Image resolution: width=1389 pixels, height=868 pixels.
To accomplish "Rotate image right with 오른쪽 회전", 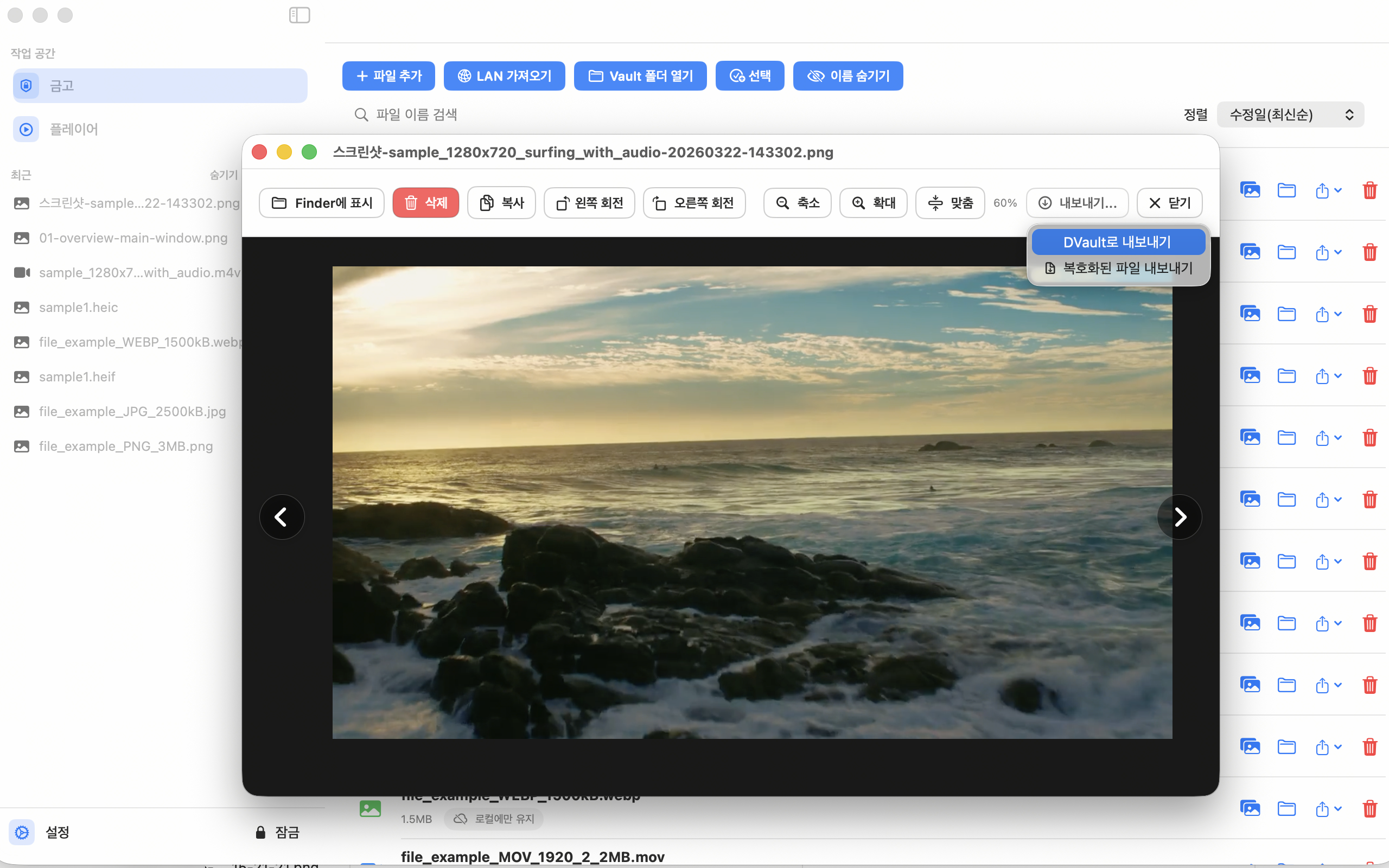I will (694, 203).
